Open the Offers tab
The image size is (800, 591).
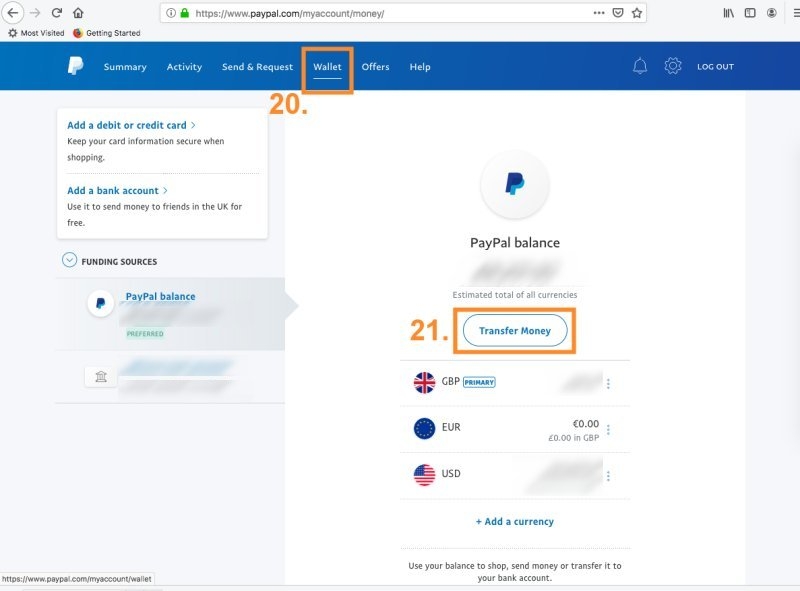[376, 67]
